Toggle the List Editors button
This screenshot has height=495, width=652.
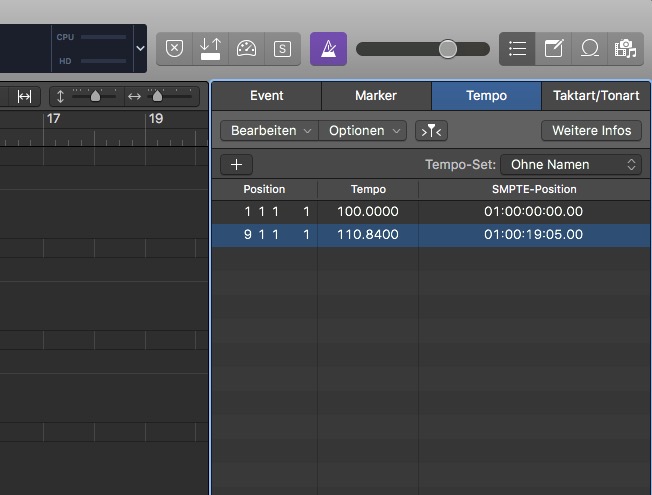pyautogui.click(x=517, y=49)
